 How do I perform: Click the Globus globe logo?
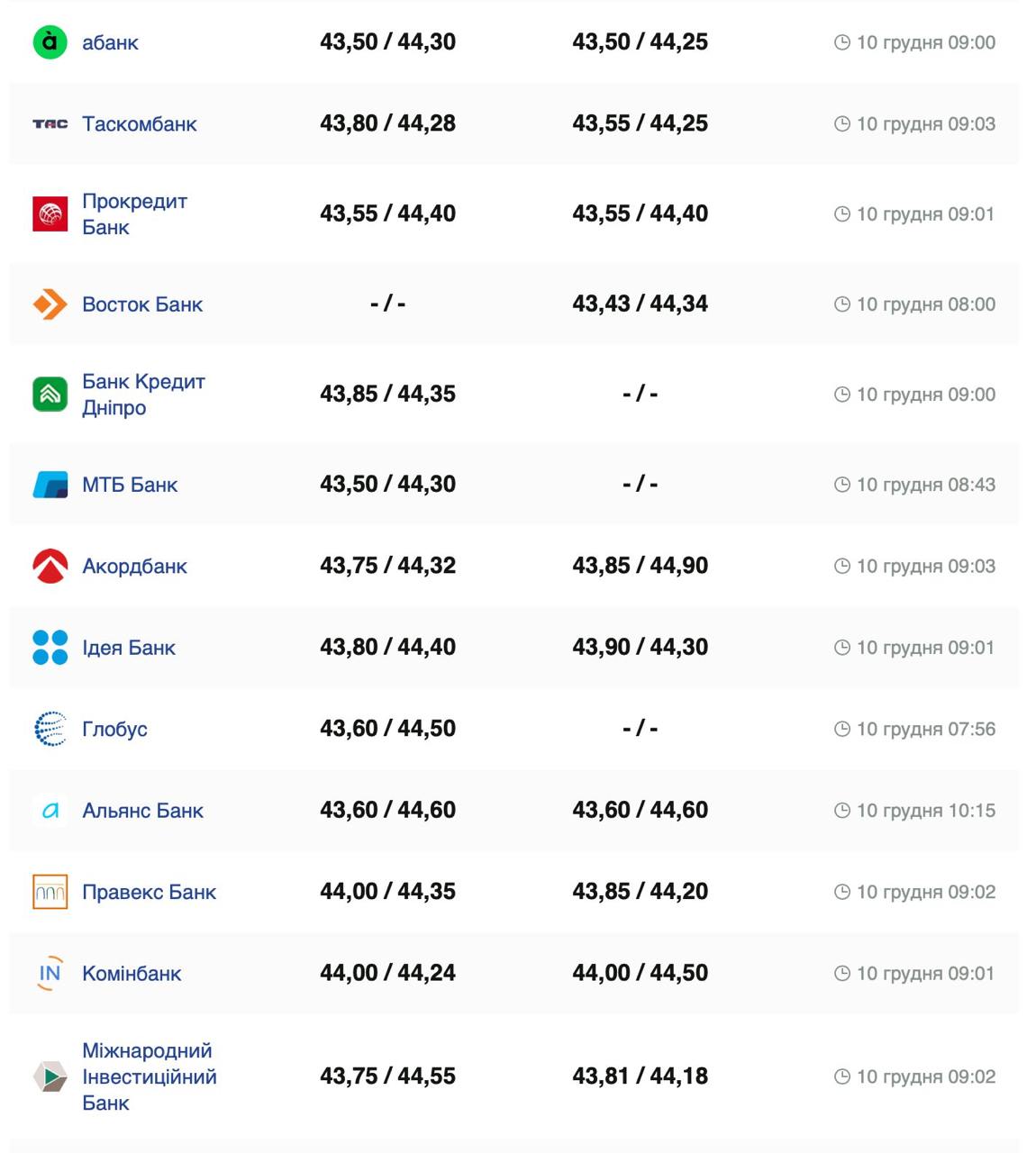(x=50, y=729)
